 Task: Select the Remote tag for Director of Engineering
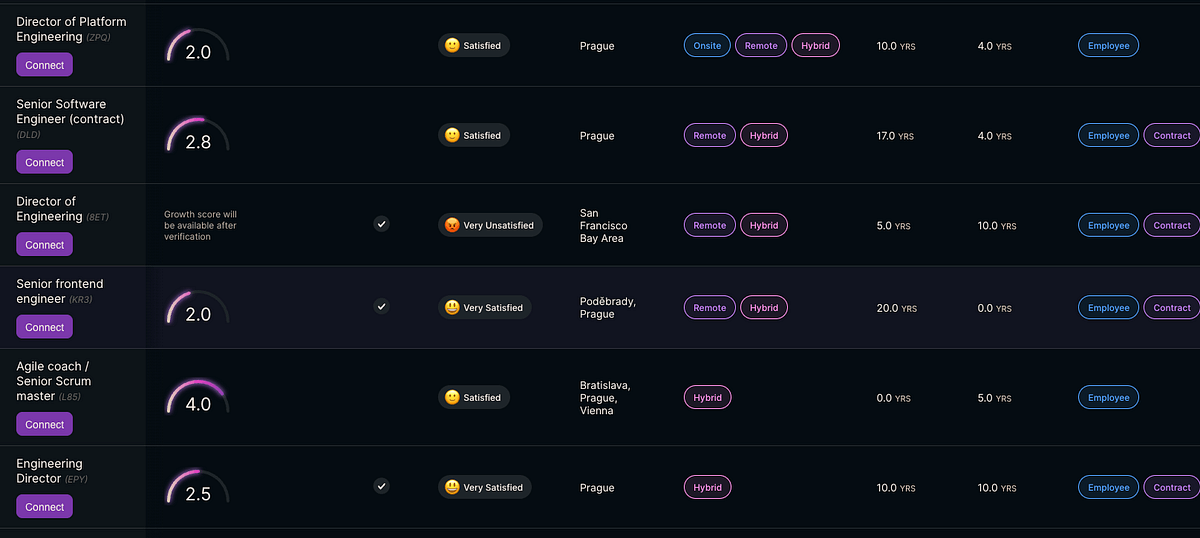pos(710,225)
